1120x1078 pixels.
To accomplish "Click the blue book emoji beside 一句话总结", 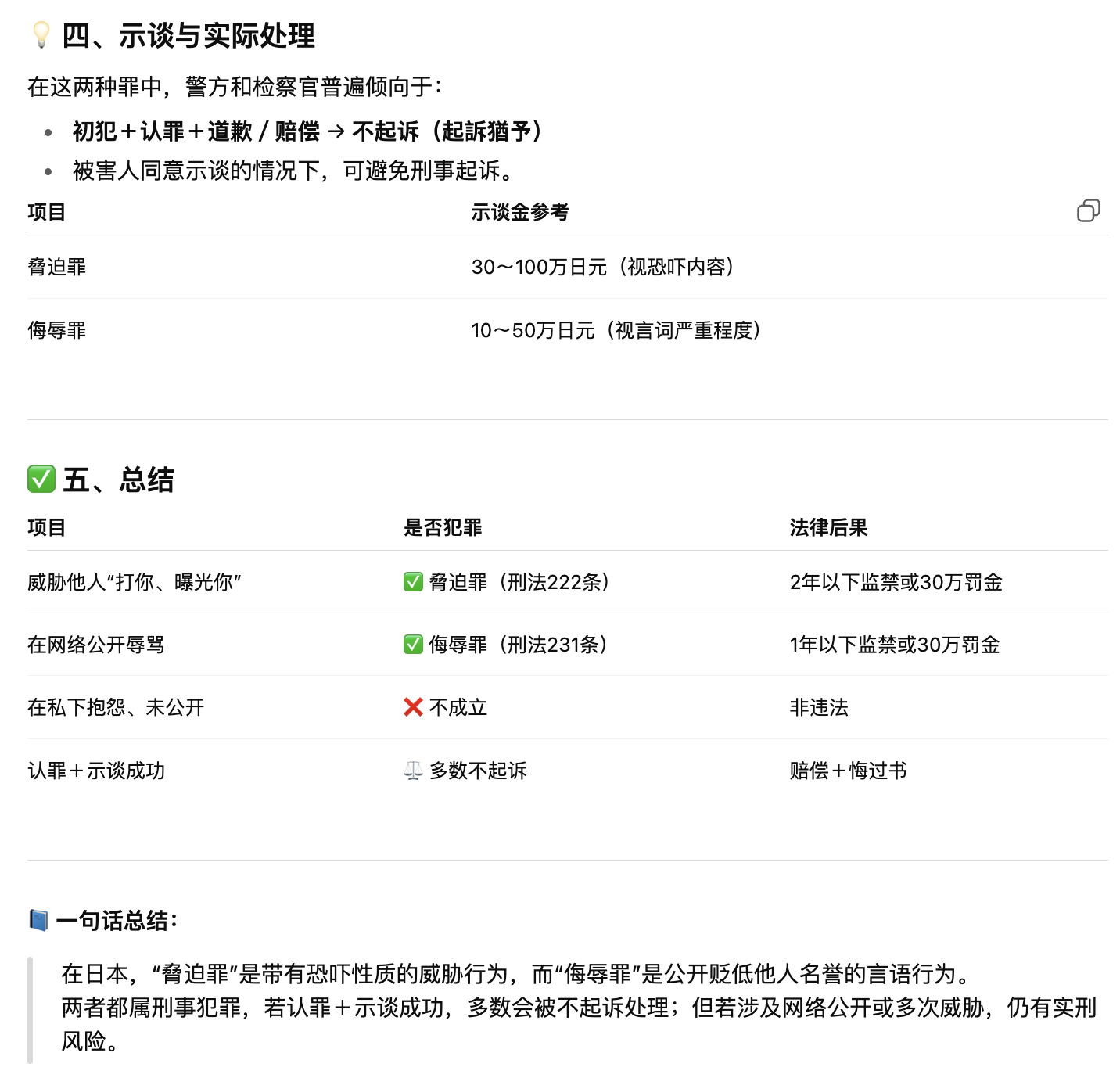I will pos(38,920).
